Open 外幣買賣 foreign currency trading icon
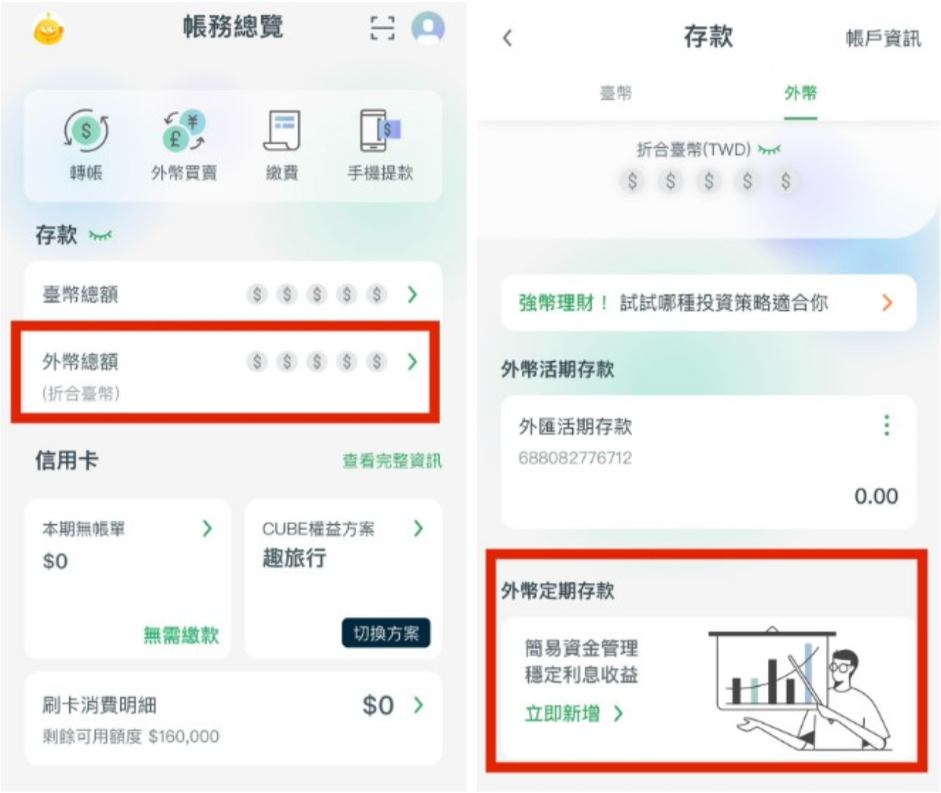The height and width of the screenshot is (793, 941). (184, 130)
